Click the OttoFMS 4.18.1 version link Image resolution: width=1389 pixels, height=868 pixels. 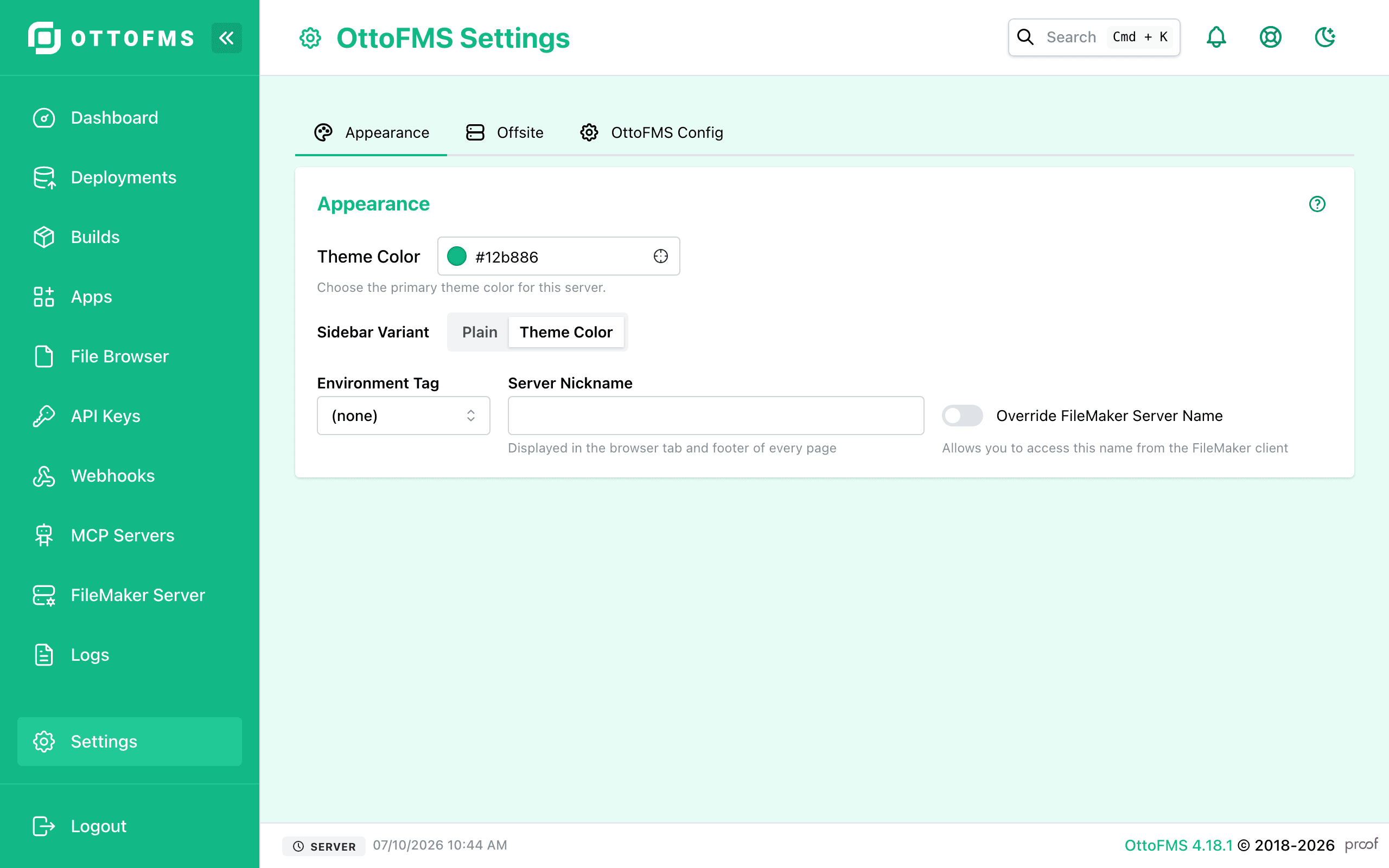1178,846
